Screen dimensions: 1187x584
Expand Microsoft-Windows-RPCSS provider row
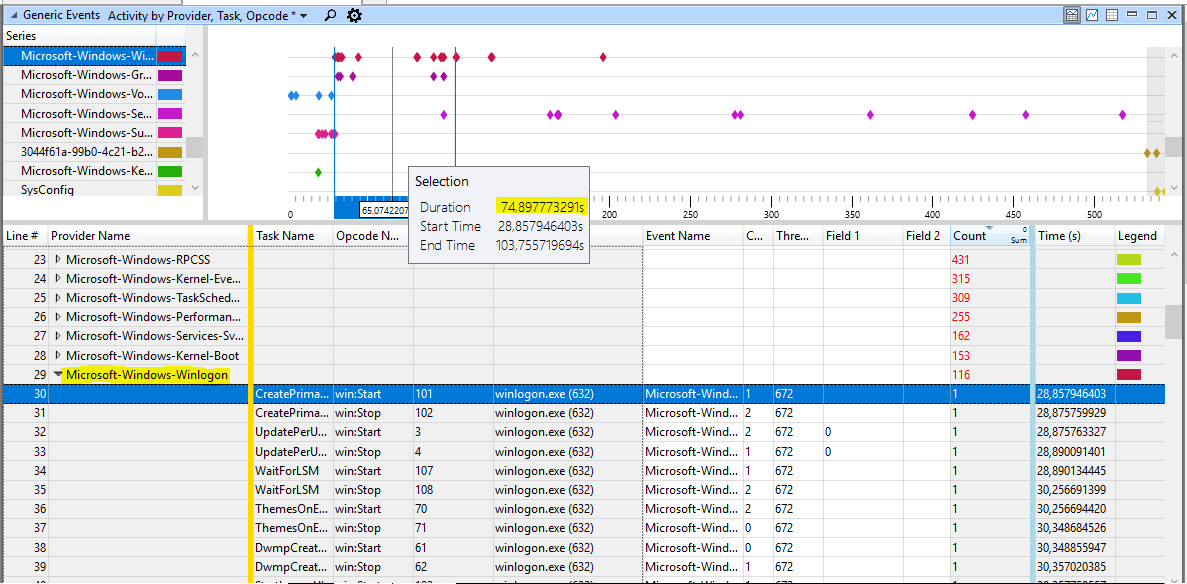click(x=59, y=259)
